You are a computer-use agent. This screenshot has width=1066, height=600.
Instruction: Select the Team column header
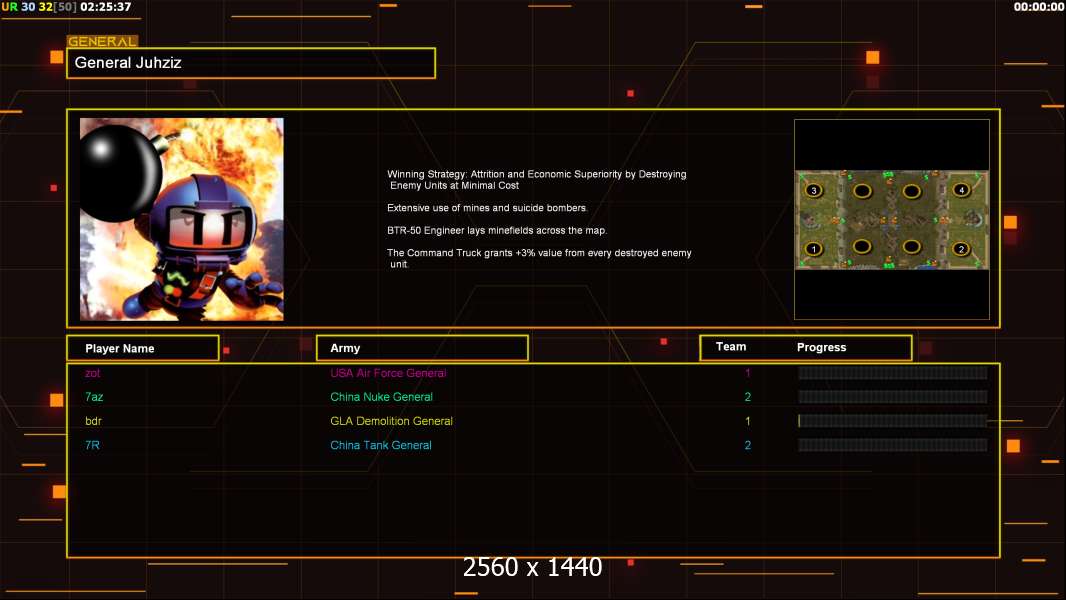[731, 347]
